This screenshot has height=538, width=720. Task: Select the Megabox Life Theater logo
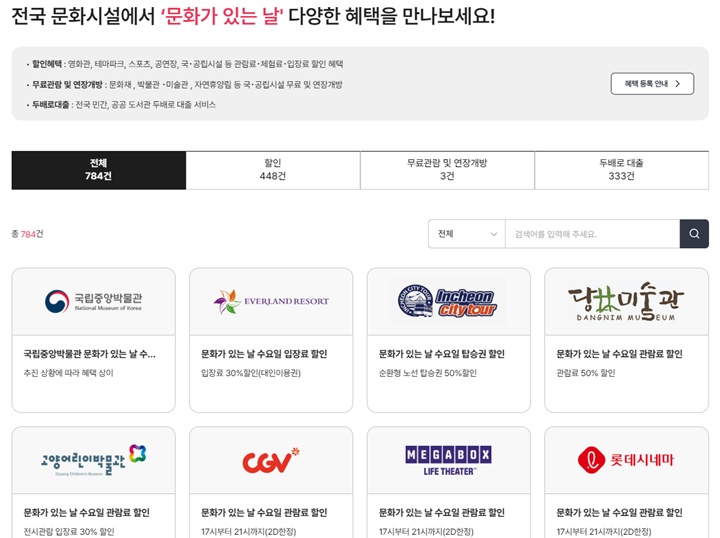(449, 460)
